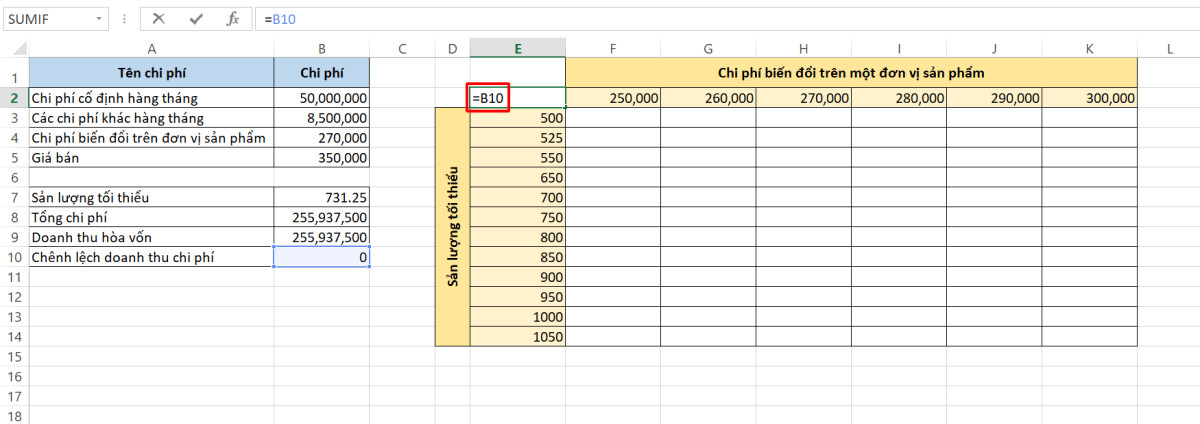Select cell K2 with value 300,000

[x=1089, y=98]
